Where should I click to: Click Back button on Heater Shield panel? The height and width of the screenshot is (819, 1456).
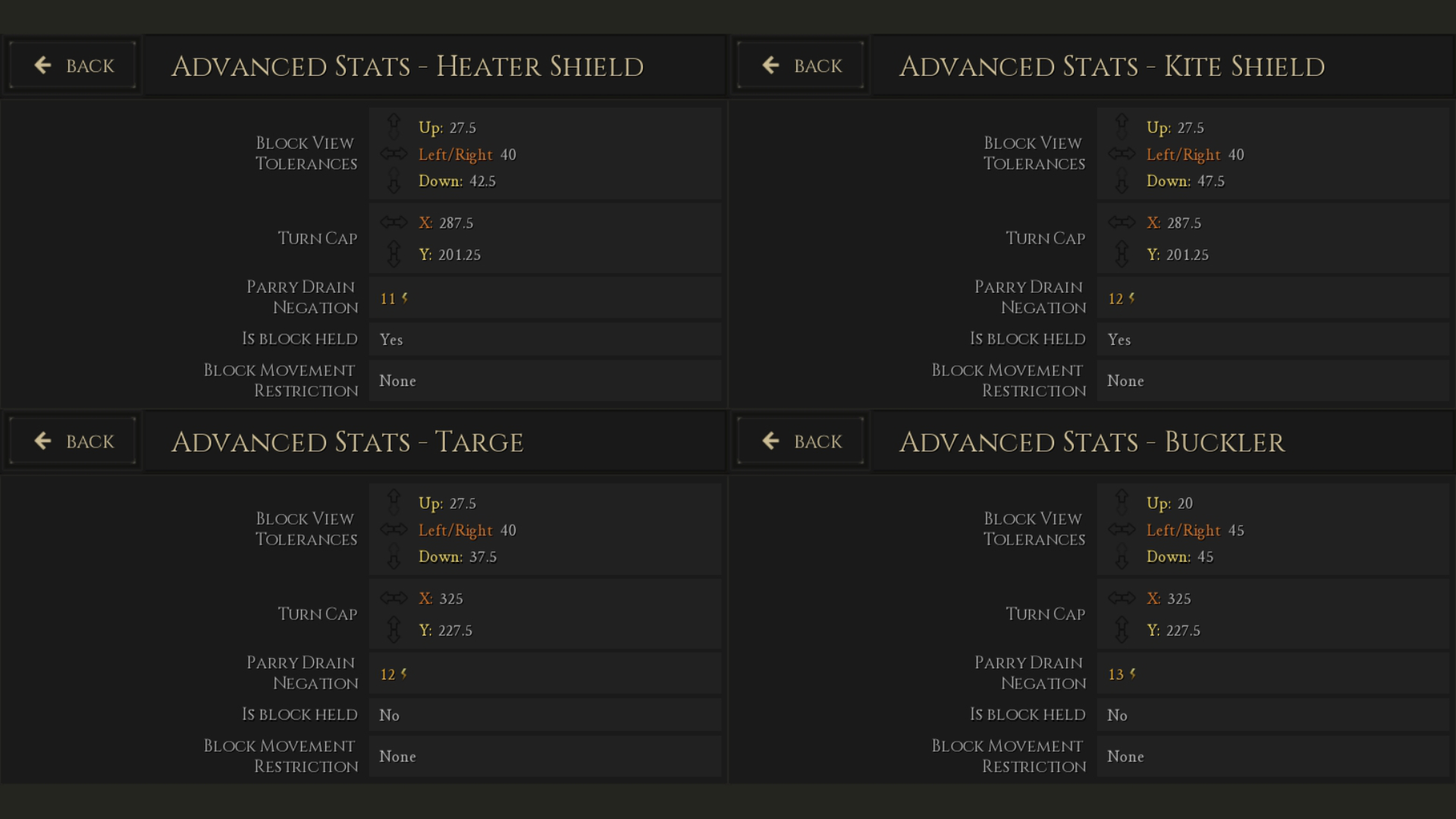tap(73, 65)
